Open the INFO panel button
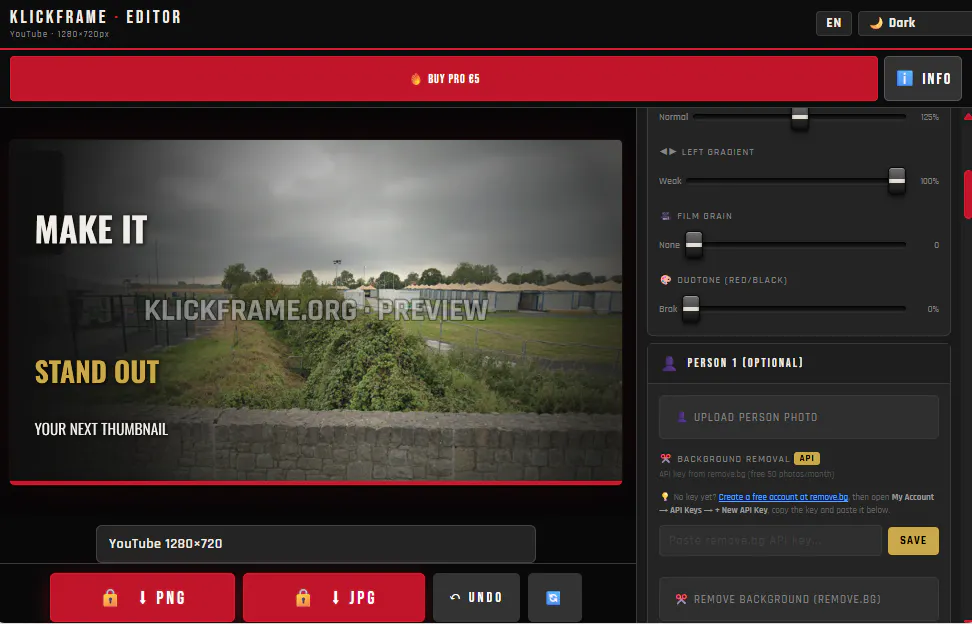This screenshot has height=624, width=972. click(x=922, y=79)
